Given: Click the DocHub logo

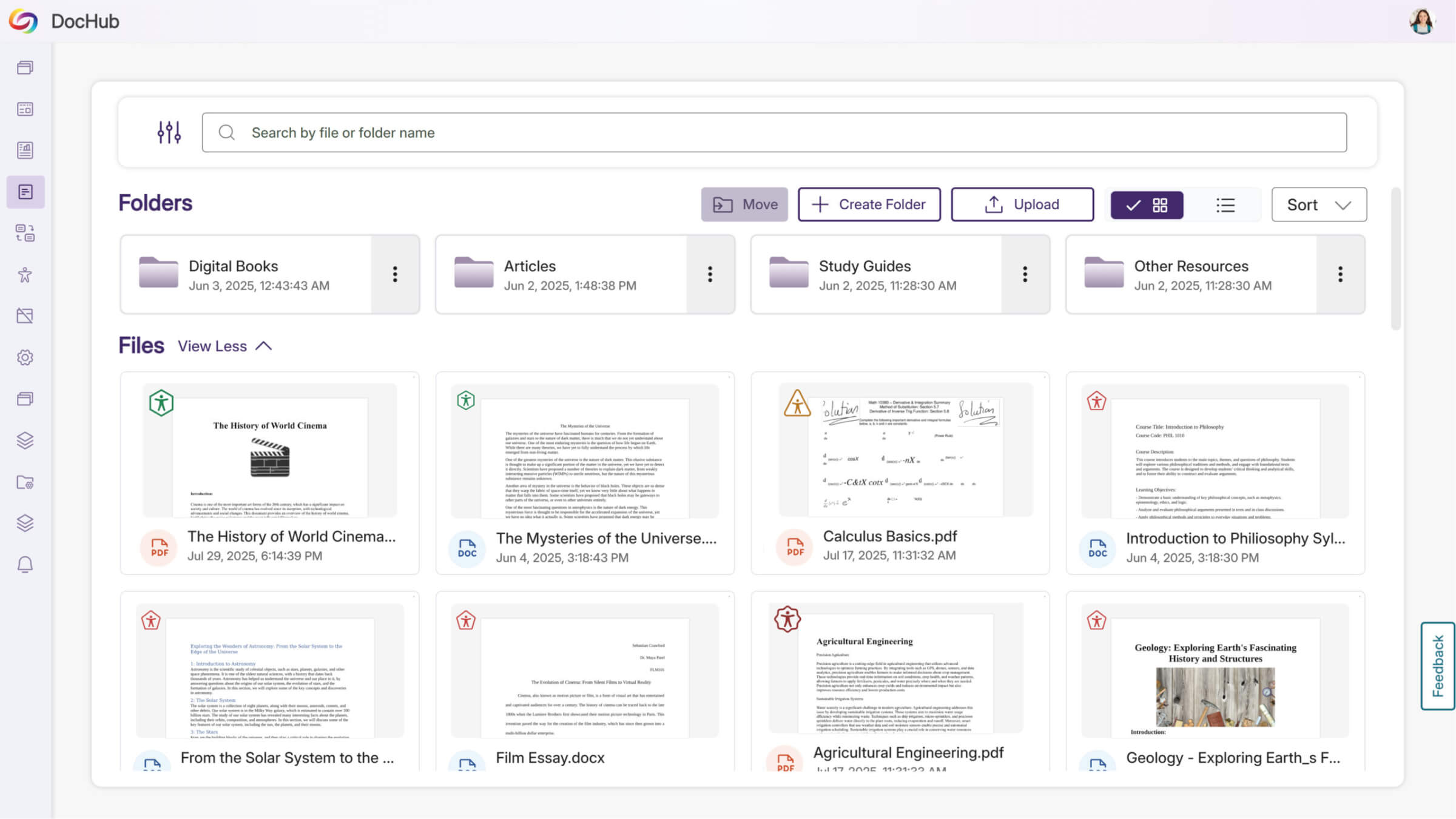Looking at the screenshot, I should [x=23, y=21].
